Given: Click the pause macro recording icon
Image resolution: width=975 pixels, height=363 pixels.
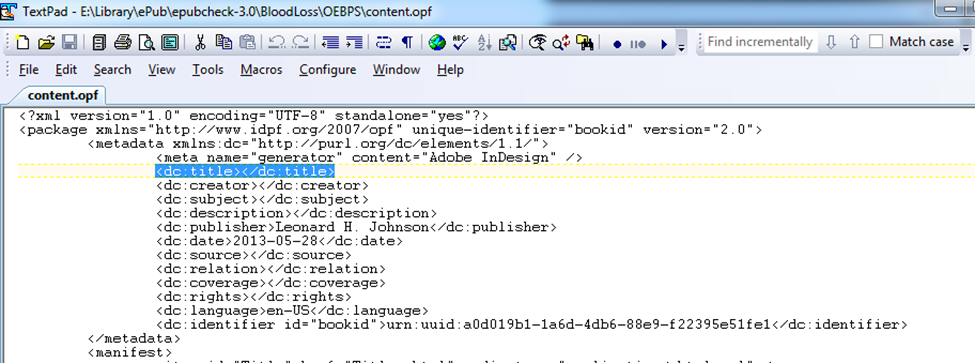Looking at the screenshot, I should pos(639,44).
